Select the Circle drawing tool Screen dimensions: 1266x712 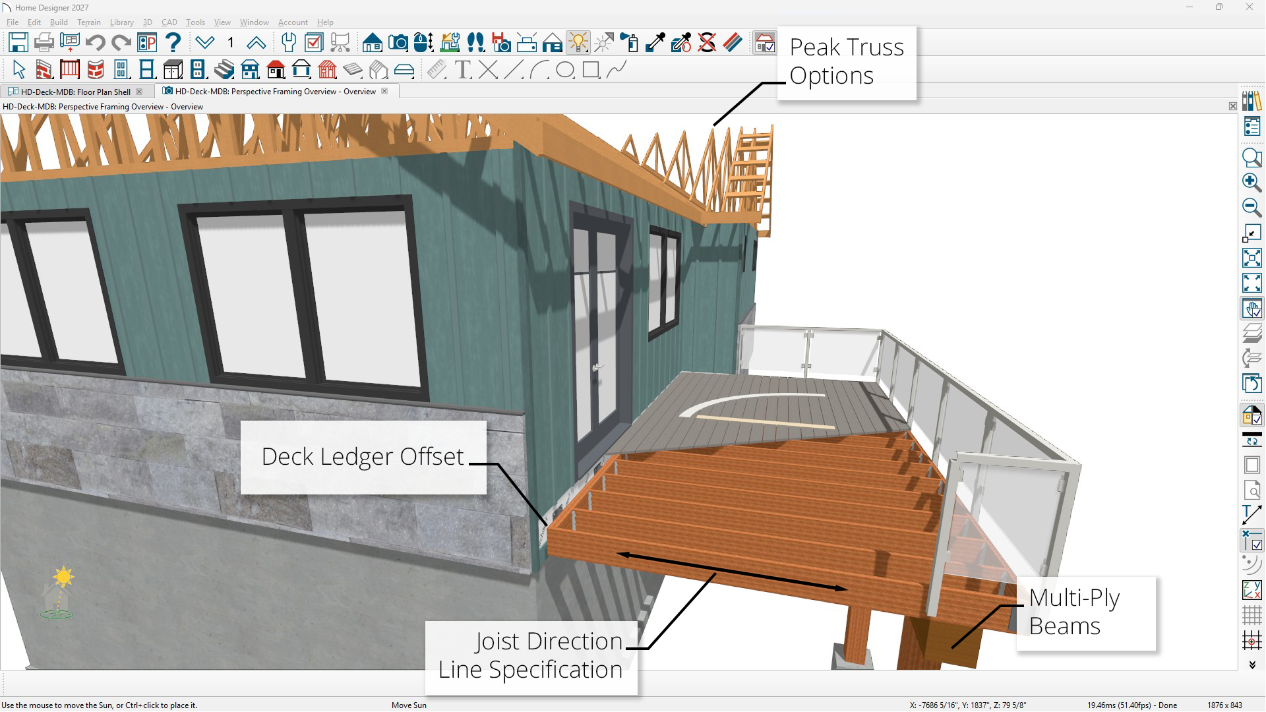[x=565, y=69]
